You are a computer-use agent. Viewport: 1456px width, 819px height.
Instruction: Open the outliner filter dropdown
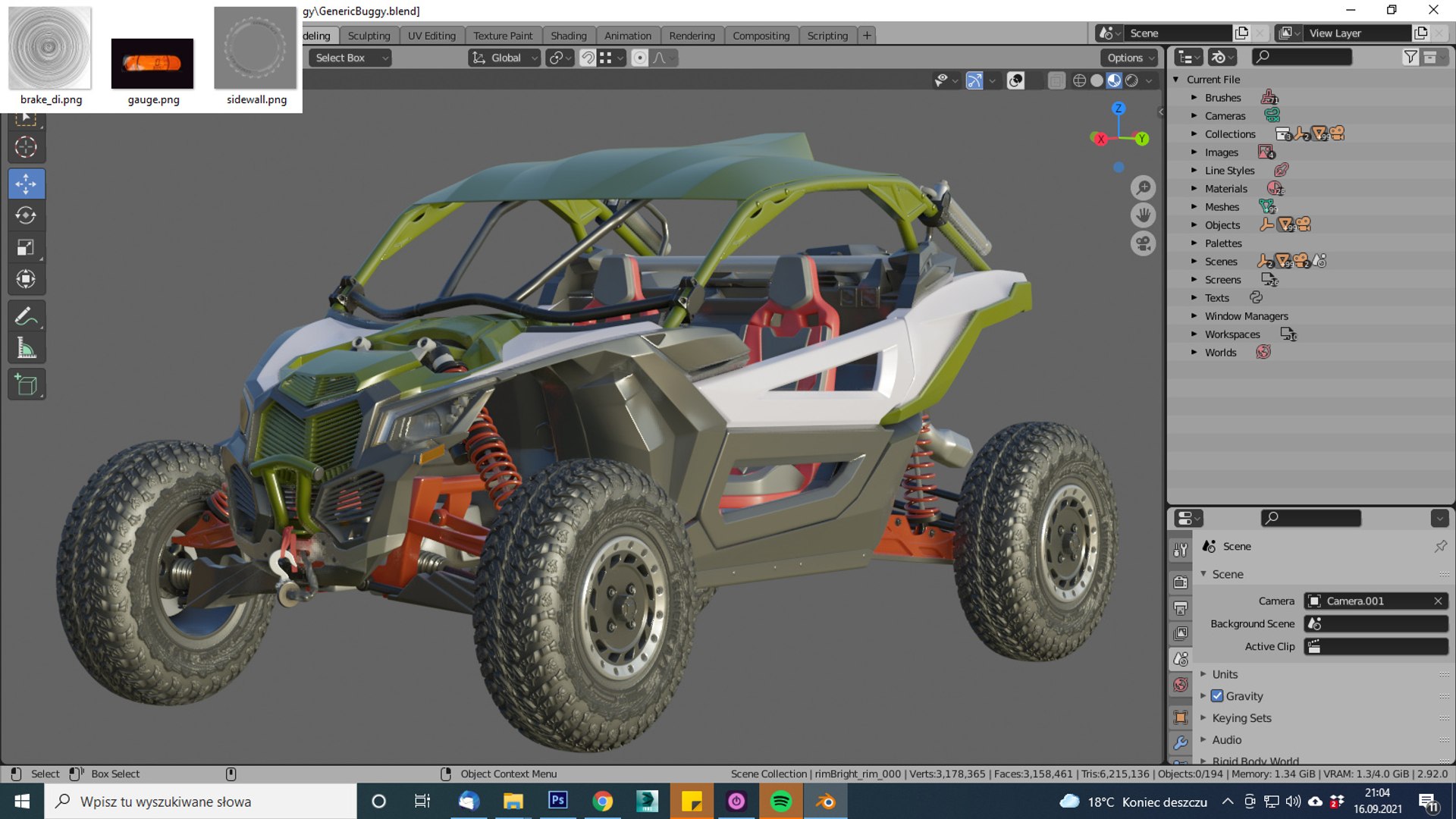point(1410,57)
